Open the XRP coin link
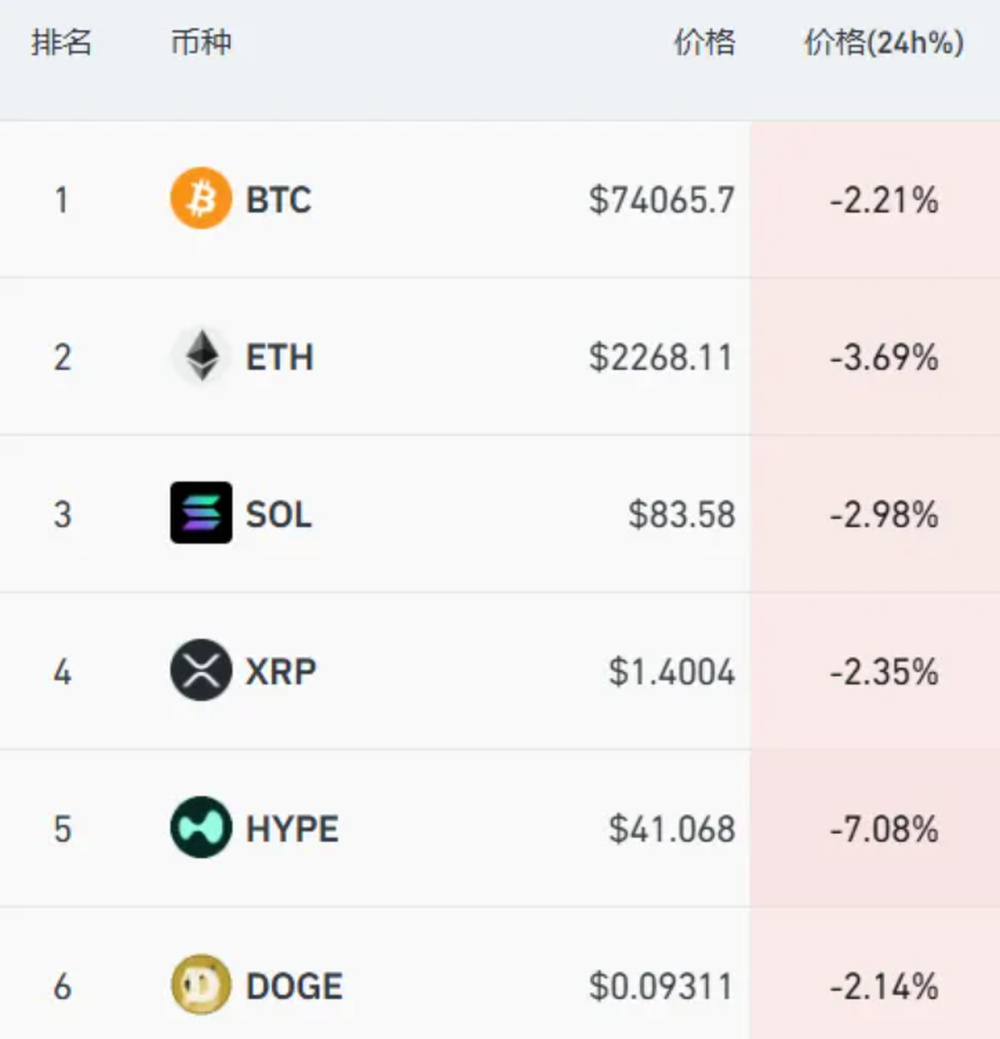 click(281, 671)
